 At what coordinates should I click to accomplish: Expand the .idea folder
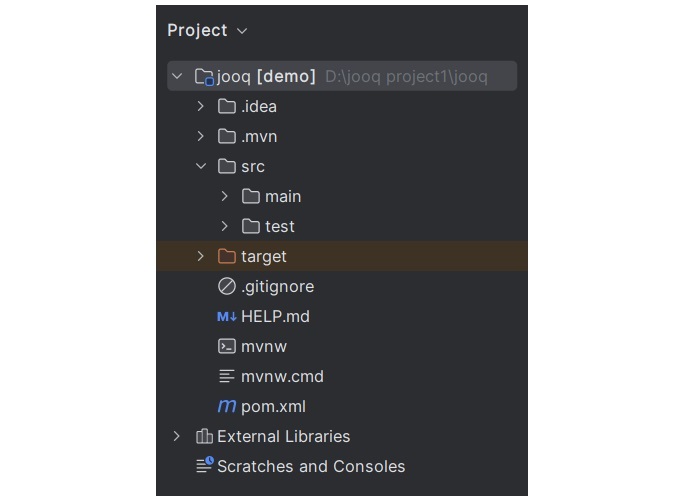201,106
